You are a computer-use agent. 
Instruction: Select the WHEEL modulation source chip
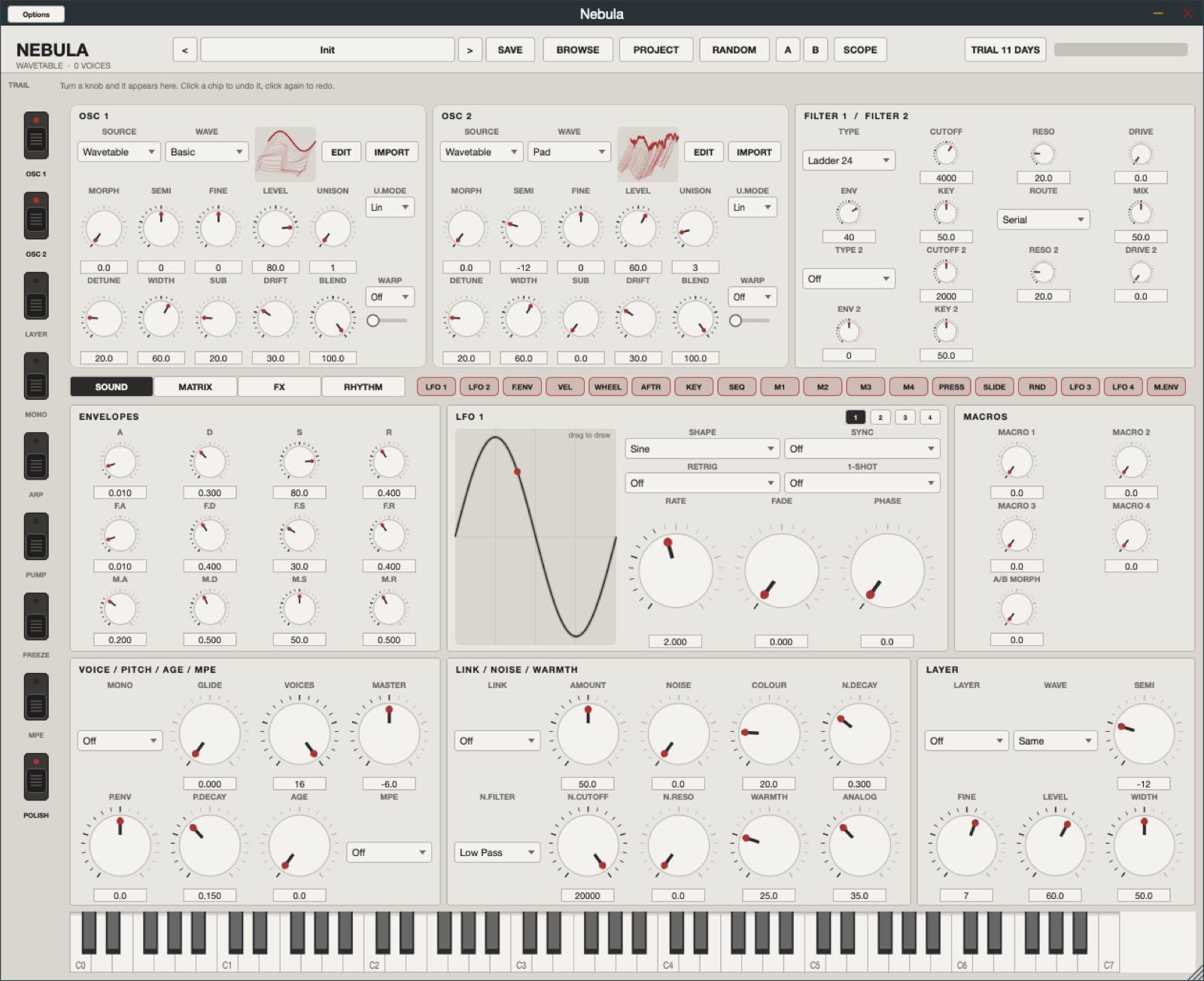608,387
